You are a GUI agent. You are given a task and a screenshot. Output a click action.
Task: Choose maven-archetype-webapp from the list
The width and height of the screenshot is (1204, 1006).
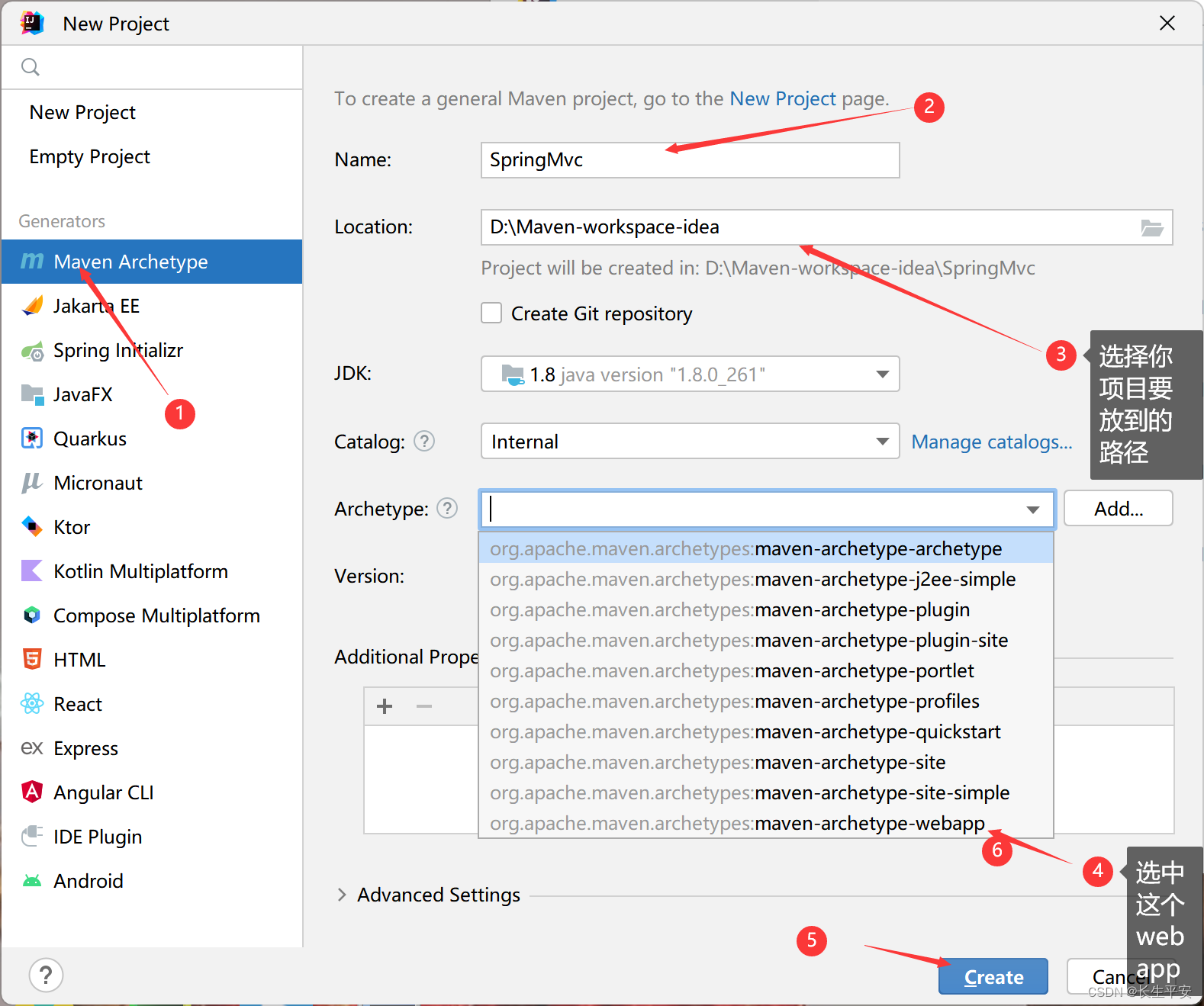click(765, 823)
